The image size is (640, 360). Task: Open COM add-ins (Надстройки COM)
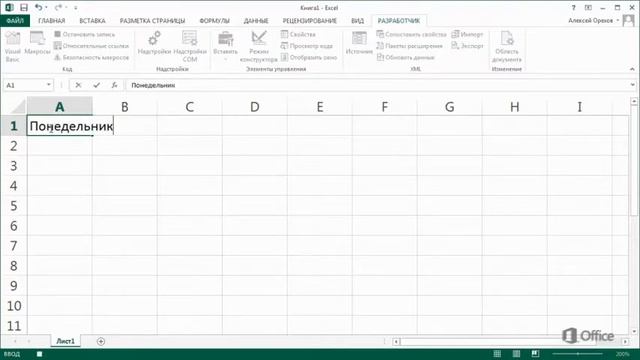pos(190,47)
